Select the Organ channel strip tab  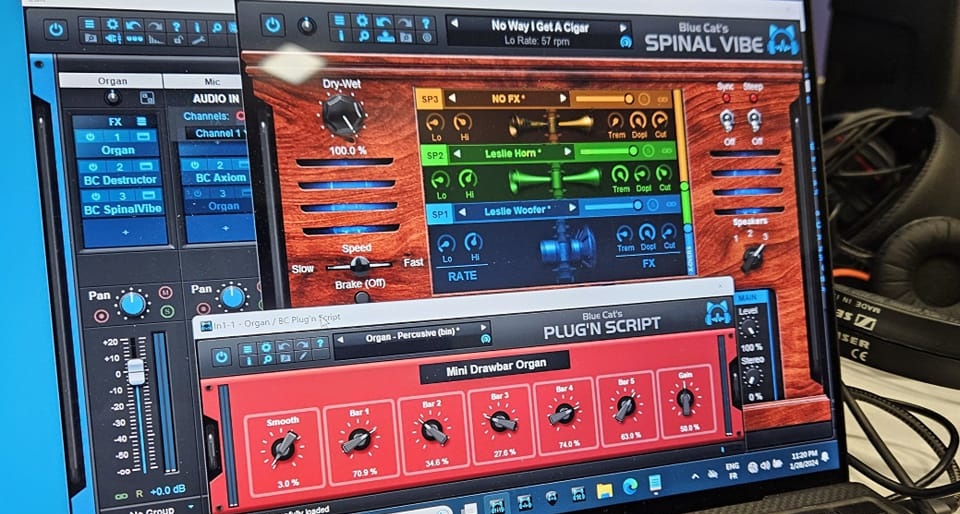[112, 81]
